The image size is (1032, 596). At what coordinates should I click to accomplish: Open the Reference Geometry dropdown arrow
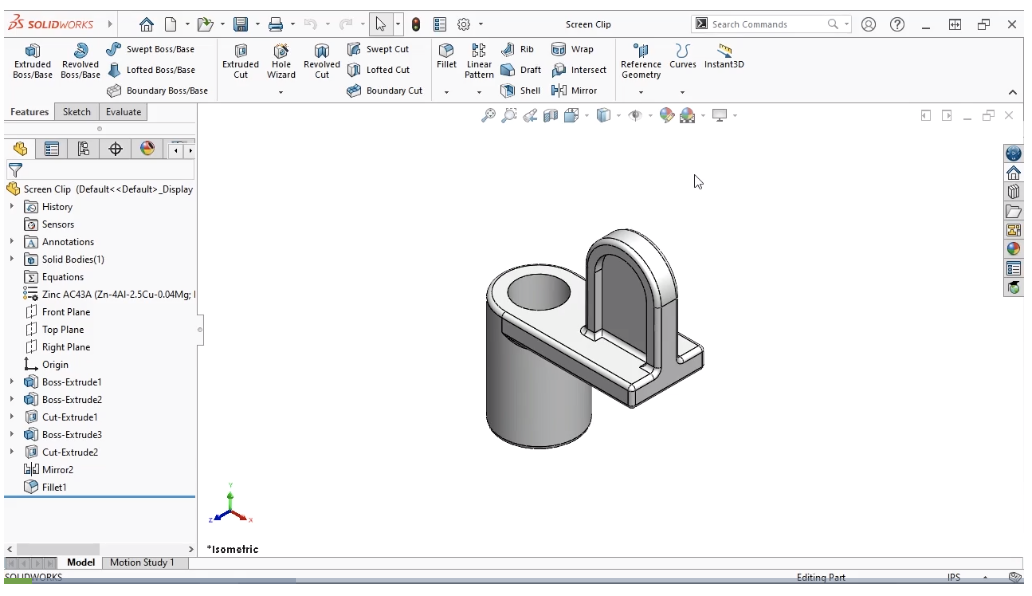(640, 92)
